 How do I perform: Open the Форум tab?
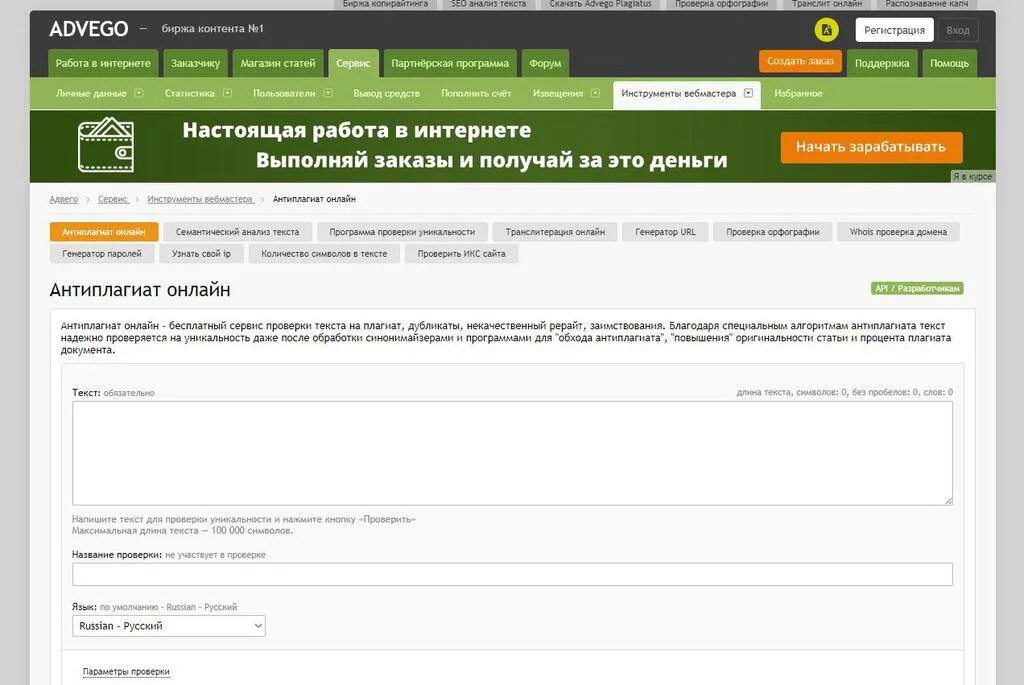[545, 63]
